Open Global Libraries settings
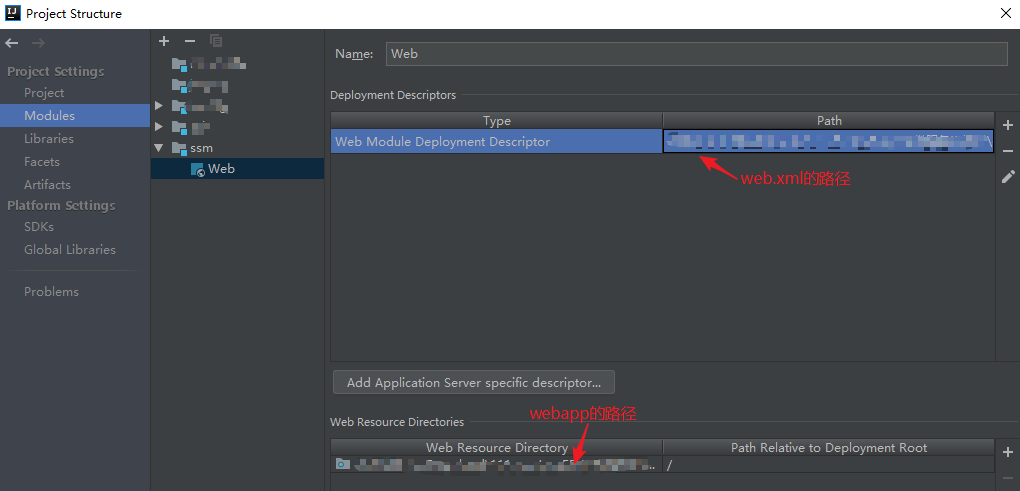 (70, 250)
